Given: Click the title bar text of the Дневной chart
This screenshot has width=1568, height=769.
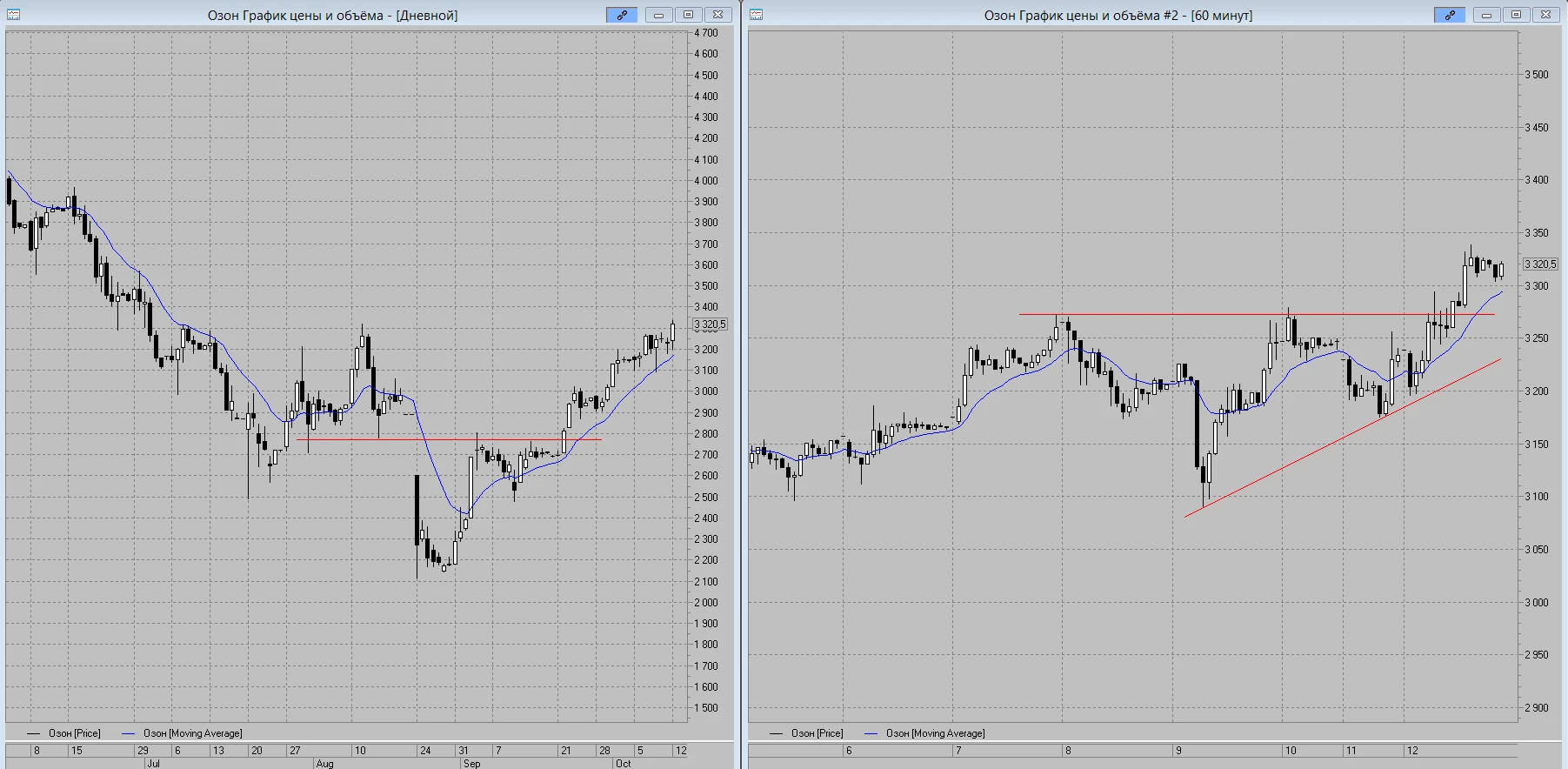Looking at the screenshot, I should (332, 16).
